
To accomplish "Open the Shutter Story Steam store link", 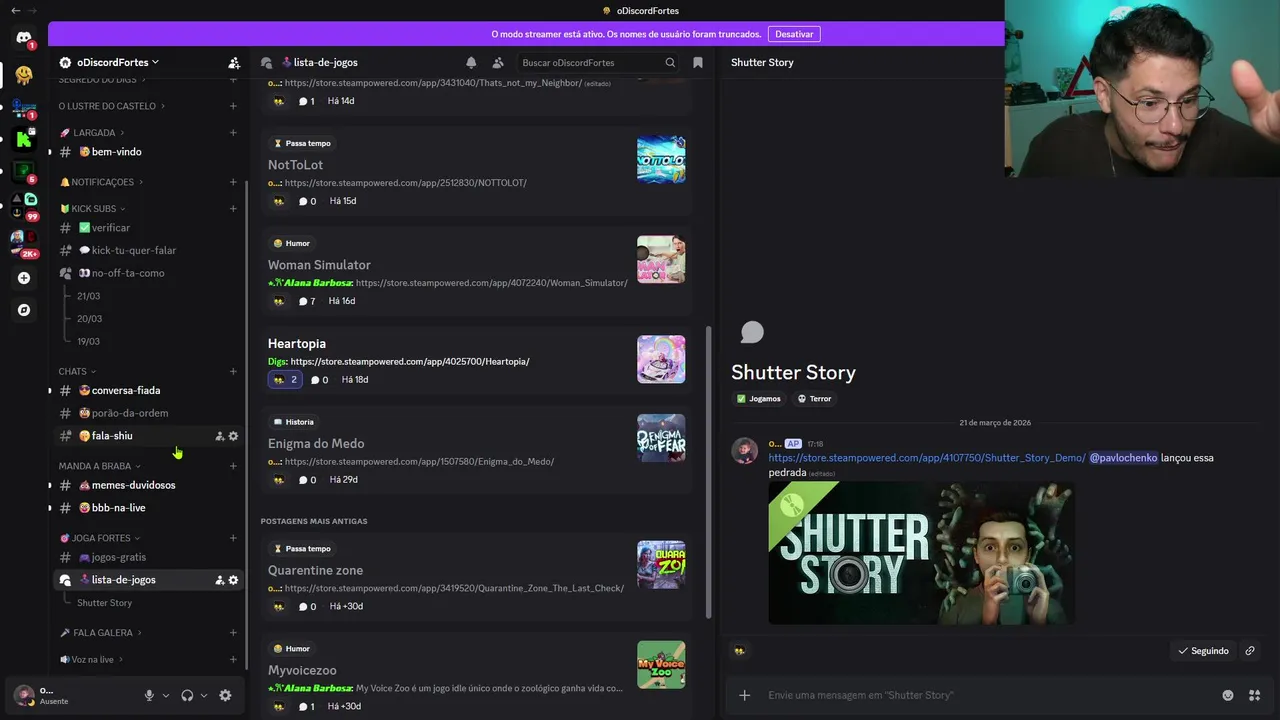I will [927, 458].
